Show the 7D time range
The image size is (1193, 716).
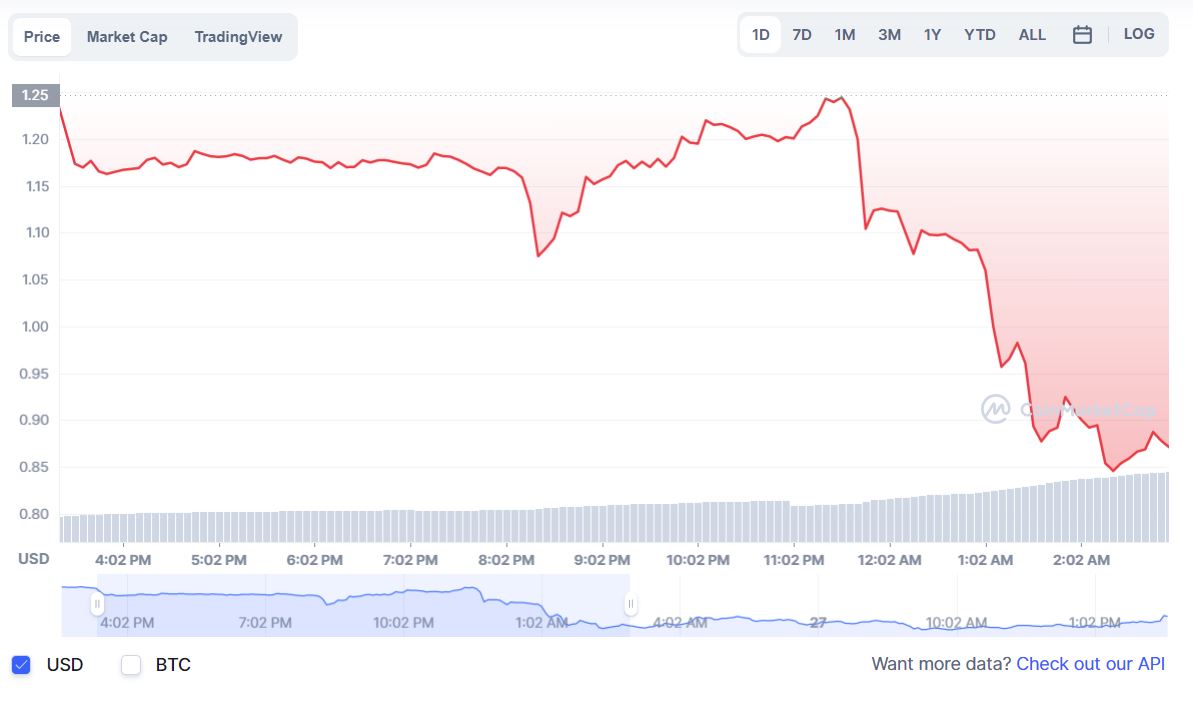pyautogui.click(x=802, y=35)
